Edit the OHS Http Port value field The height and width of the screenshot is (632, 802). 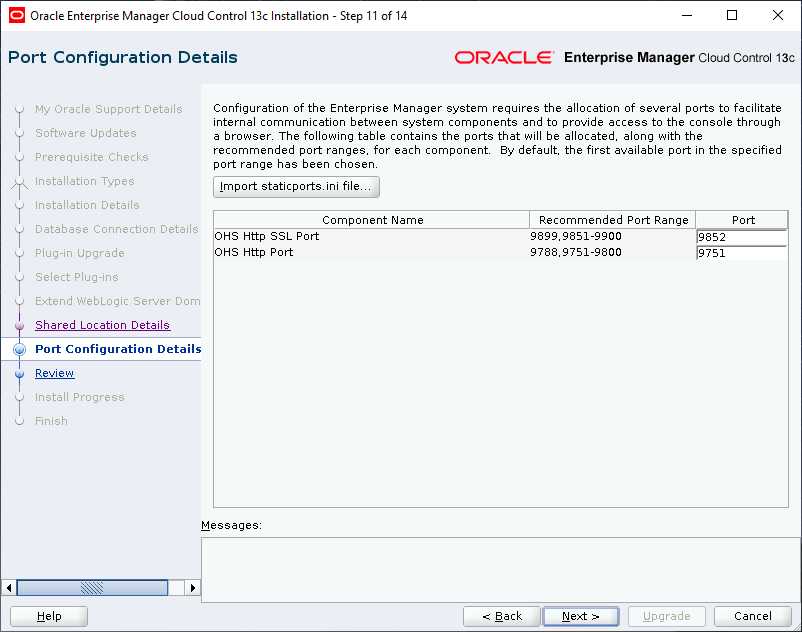point(742,253)
